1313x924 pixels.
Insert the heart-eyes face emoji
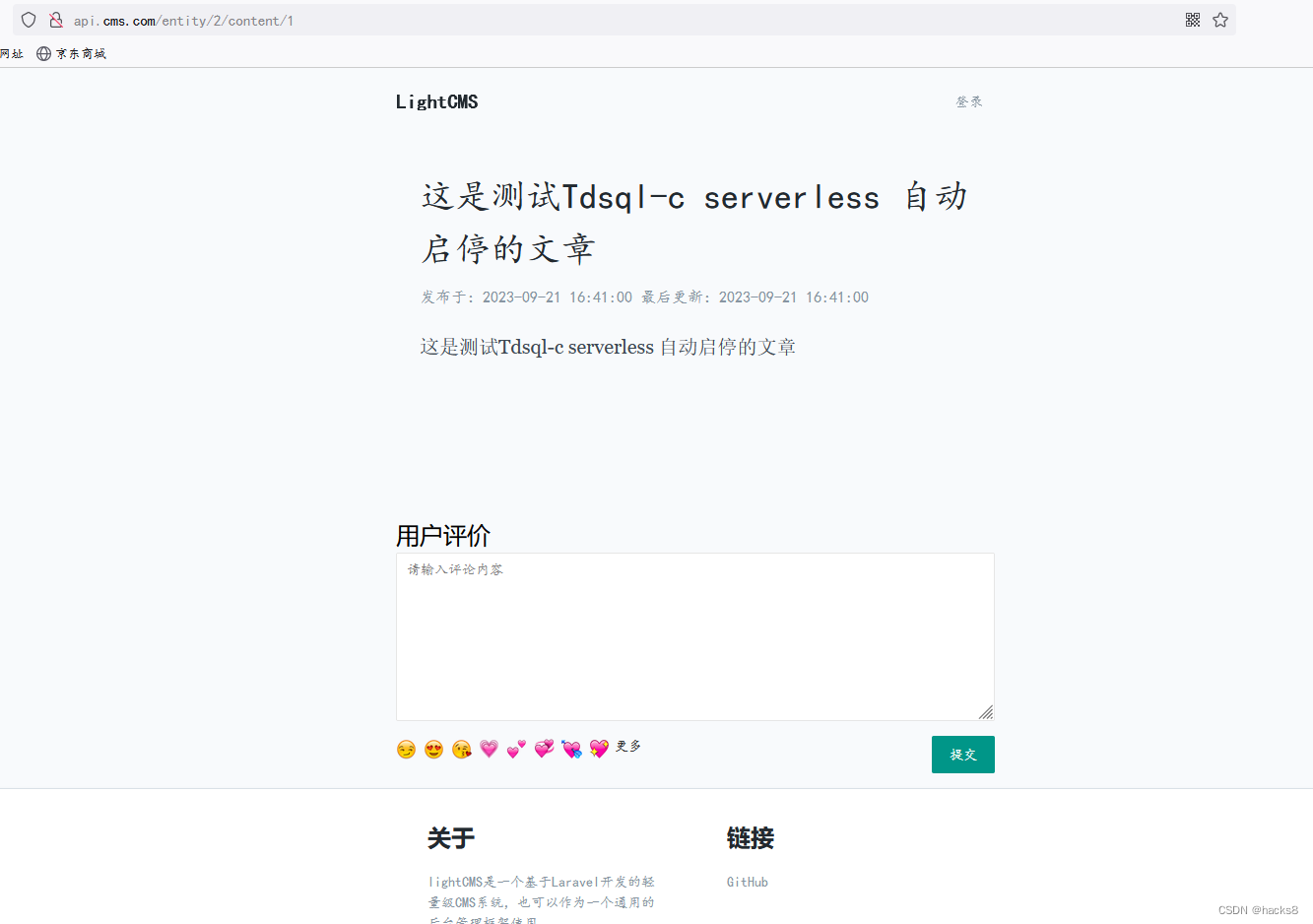[433, 750]
